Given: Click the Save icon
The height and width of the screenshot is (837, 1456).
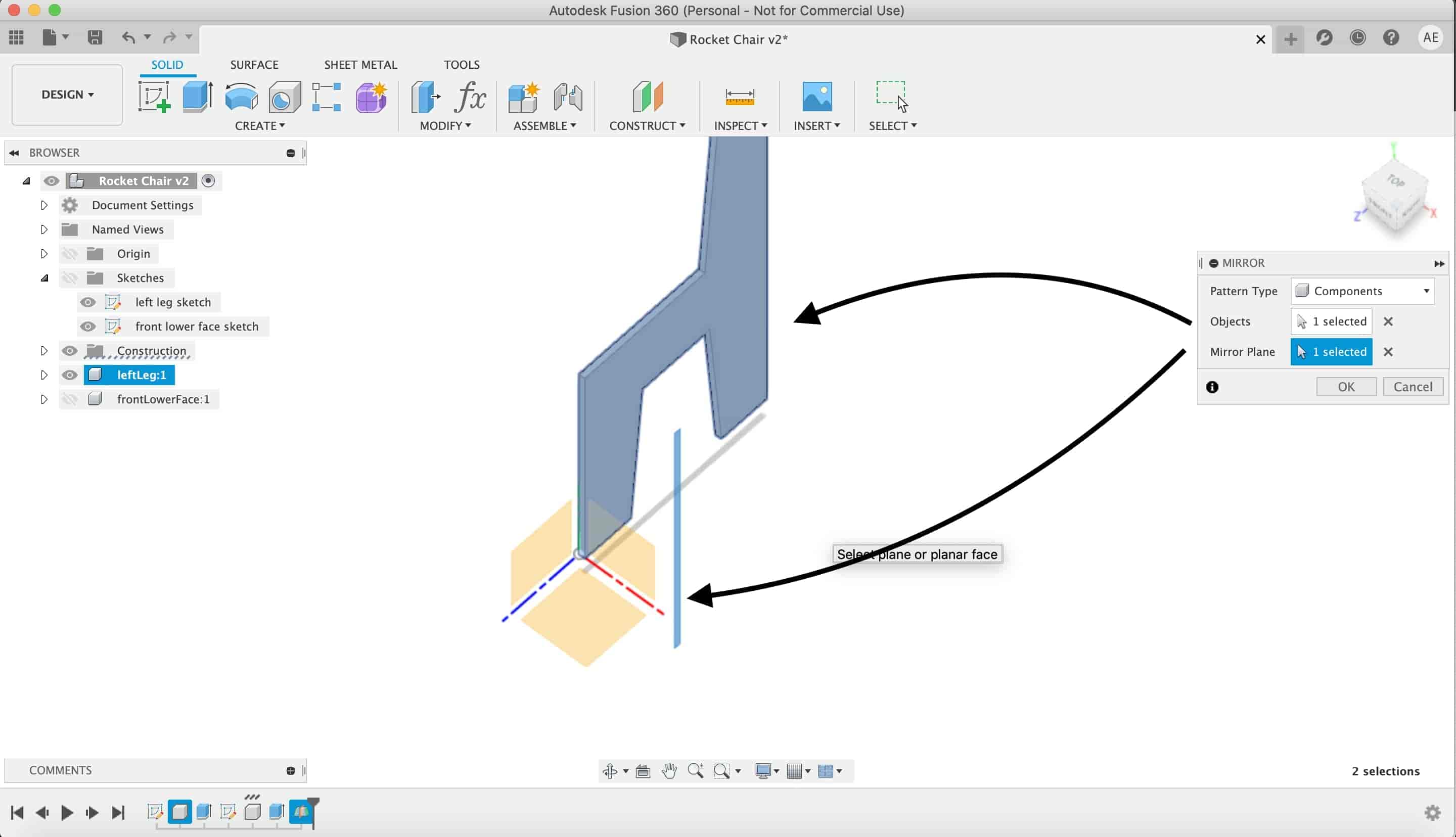Looking at the screenshot, I should point(95,37).
